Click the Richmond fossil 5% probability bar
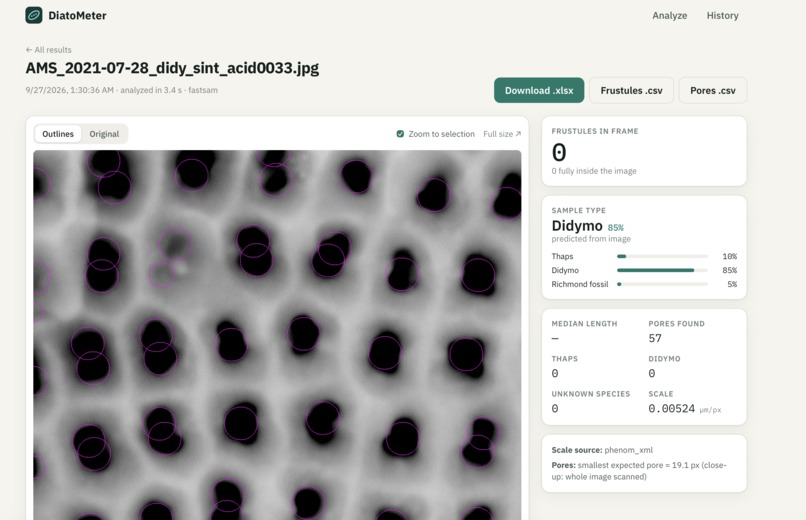Image resolution: width=806 pixels, height=520 pixels. (662, 284)
